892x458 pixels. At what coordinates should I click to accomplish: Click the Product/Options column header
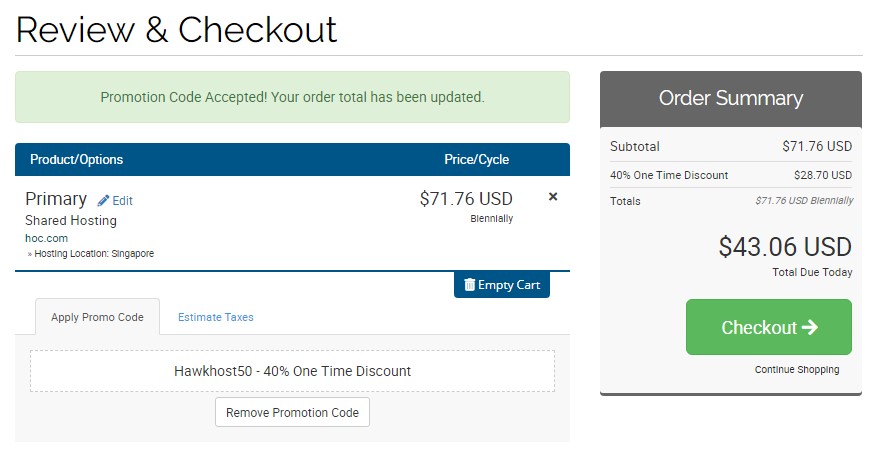point(76,159)
